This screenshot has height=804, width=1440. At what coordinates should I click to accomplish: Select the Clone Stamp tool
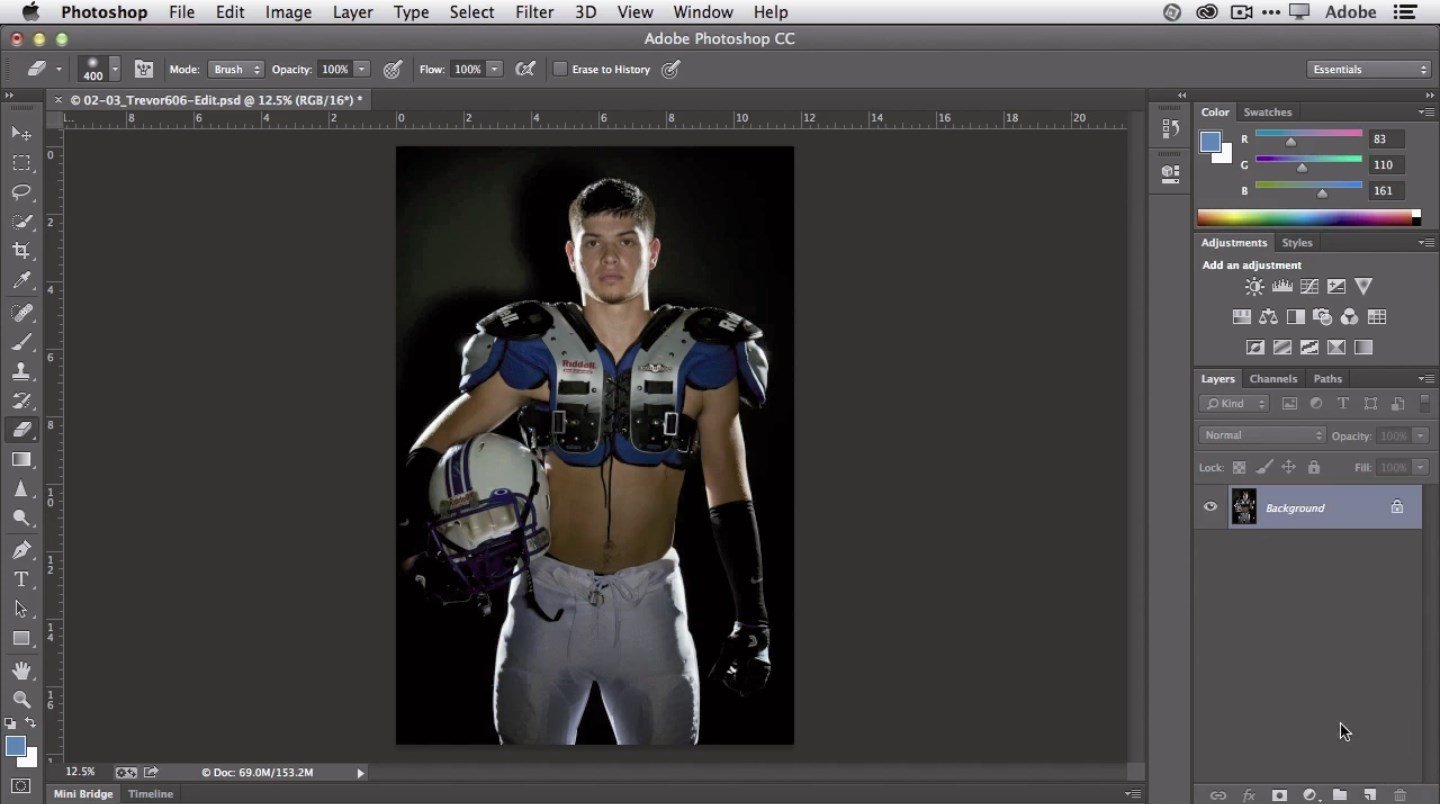21,371
